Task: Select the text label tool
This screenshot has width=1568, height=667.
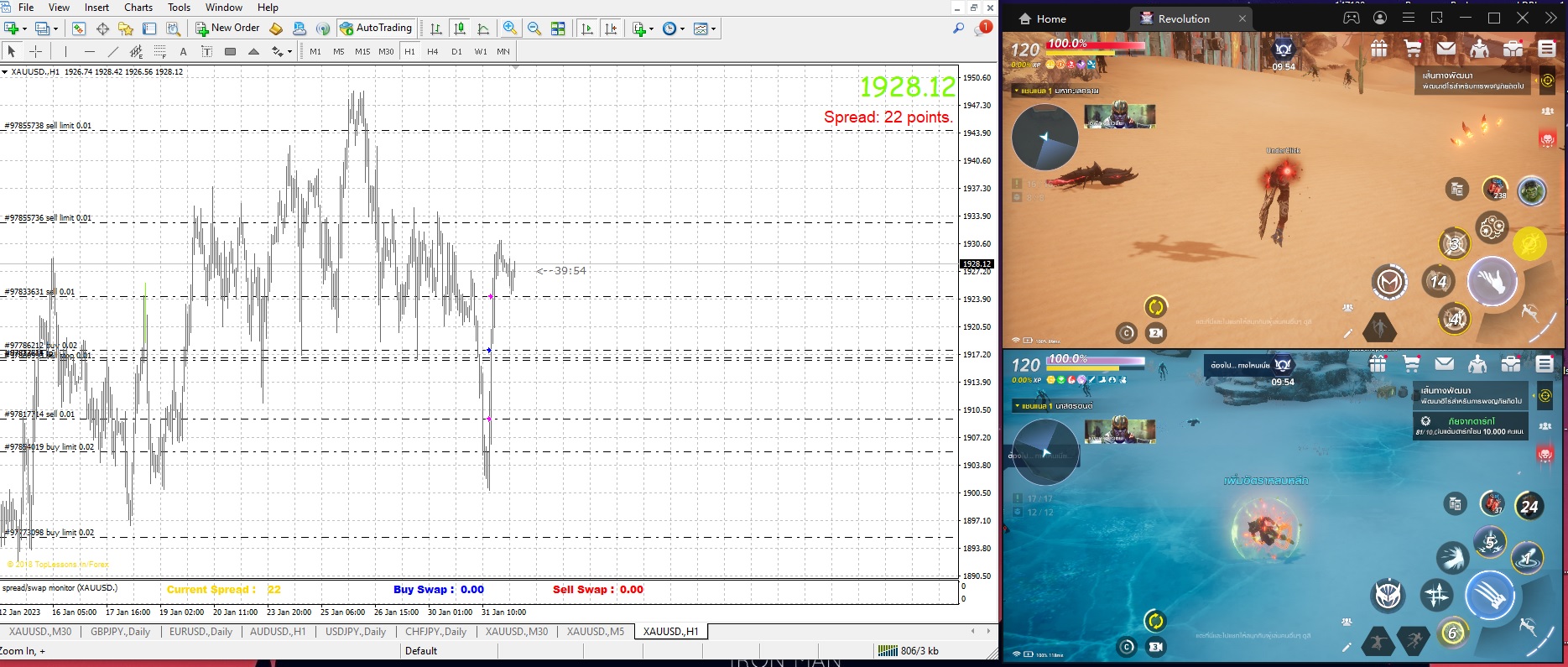Action: point(206,51)
